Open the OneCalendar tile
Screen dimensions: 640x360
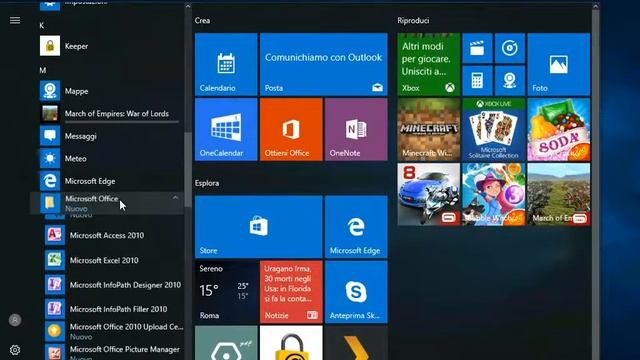(226, 129)
